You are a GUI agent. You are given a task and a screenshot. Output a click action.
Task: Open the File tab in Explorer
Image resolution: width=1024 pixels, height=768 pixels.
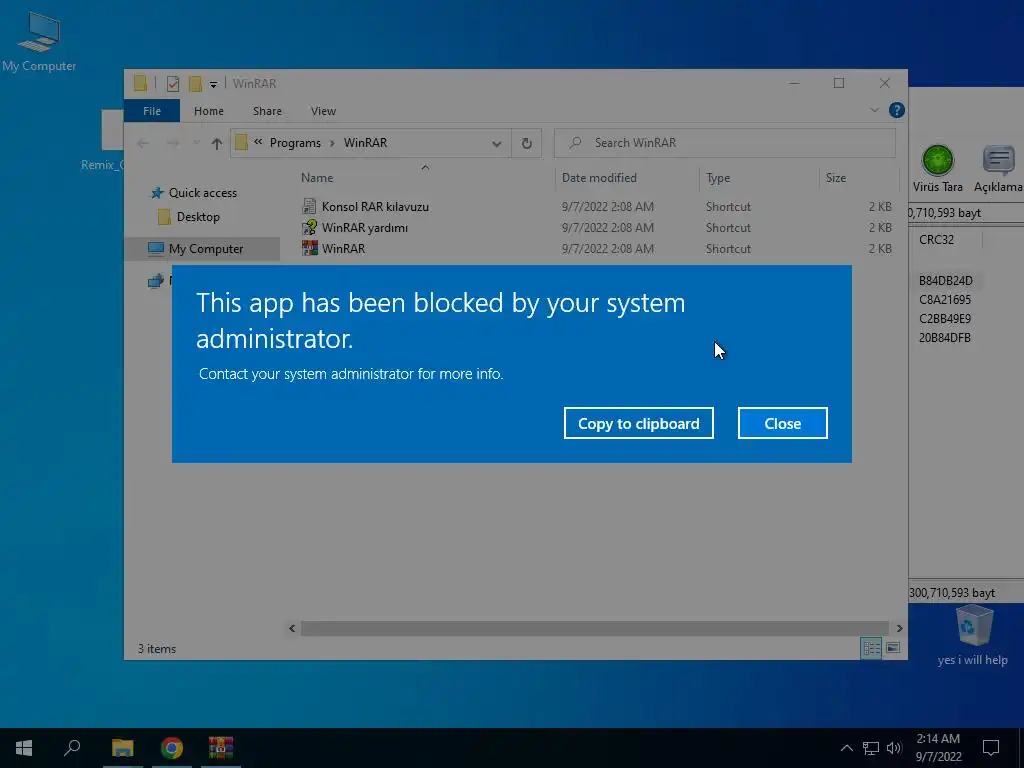tap(152, 111)
